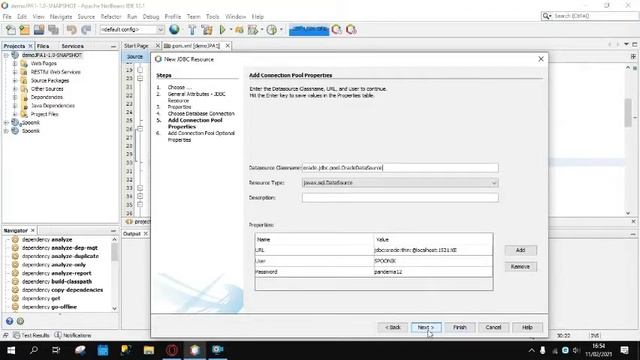The width and height of the screenshot is (640, 360).
Task: Click the blue memory usage bar
Action: (309, 30)
